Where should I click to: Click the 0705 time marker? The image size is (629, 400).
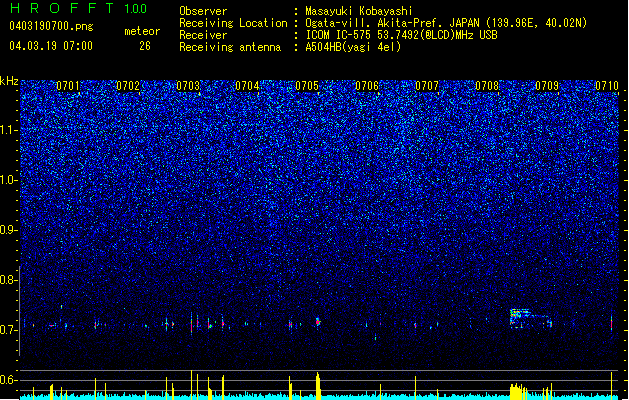click(307, 86)
